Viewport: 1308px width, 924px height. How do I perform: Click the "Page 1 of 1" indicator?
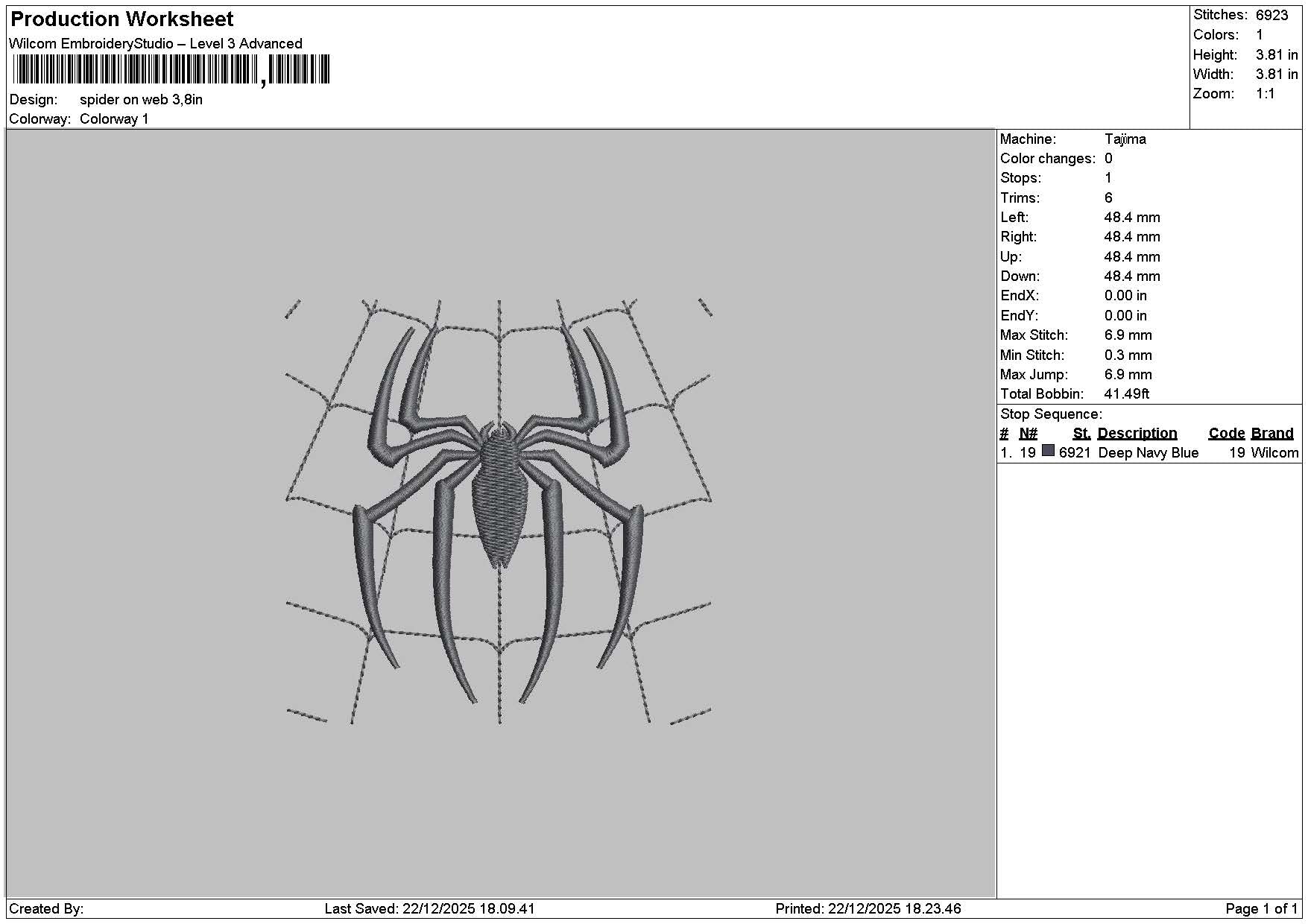tap(1262, 909)
